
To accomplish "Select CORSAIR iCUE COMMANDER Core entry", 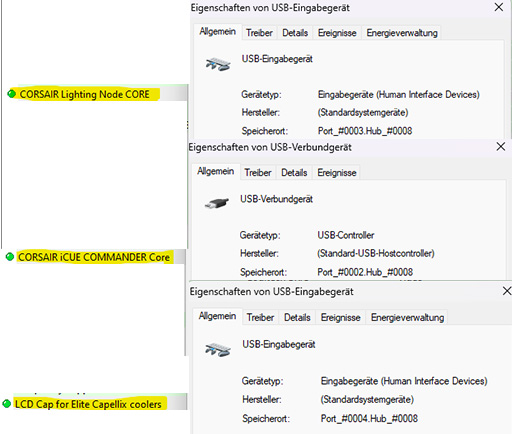I will (x=94, y=257).
